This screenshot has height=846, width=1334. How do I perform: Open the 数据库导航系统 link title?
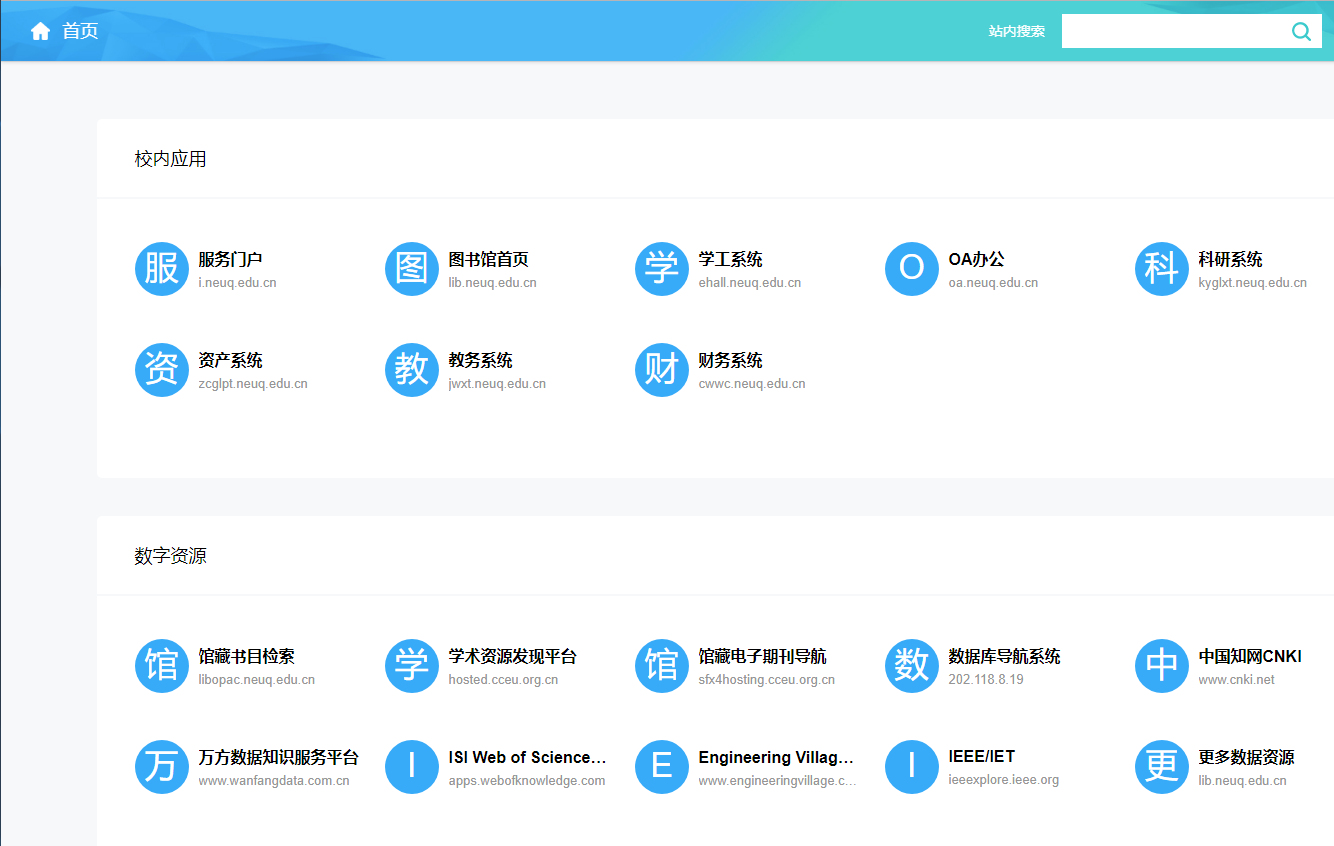coord(1004,657)
